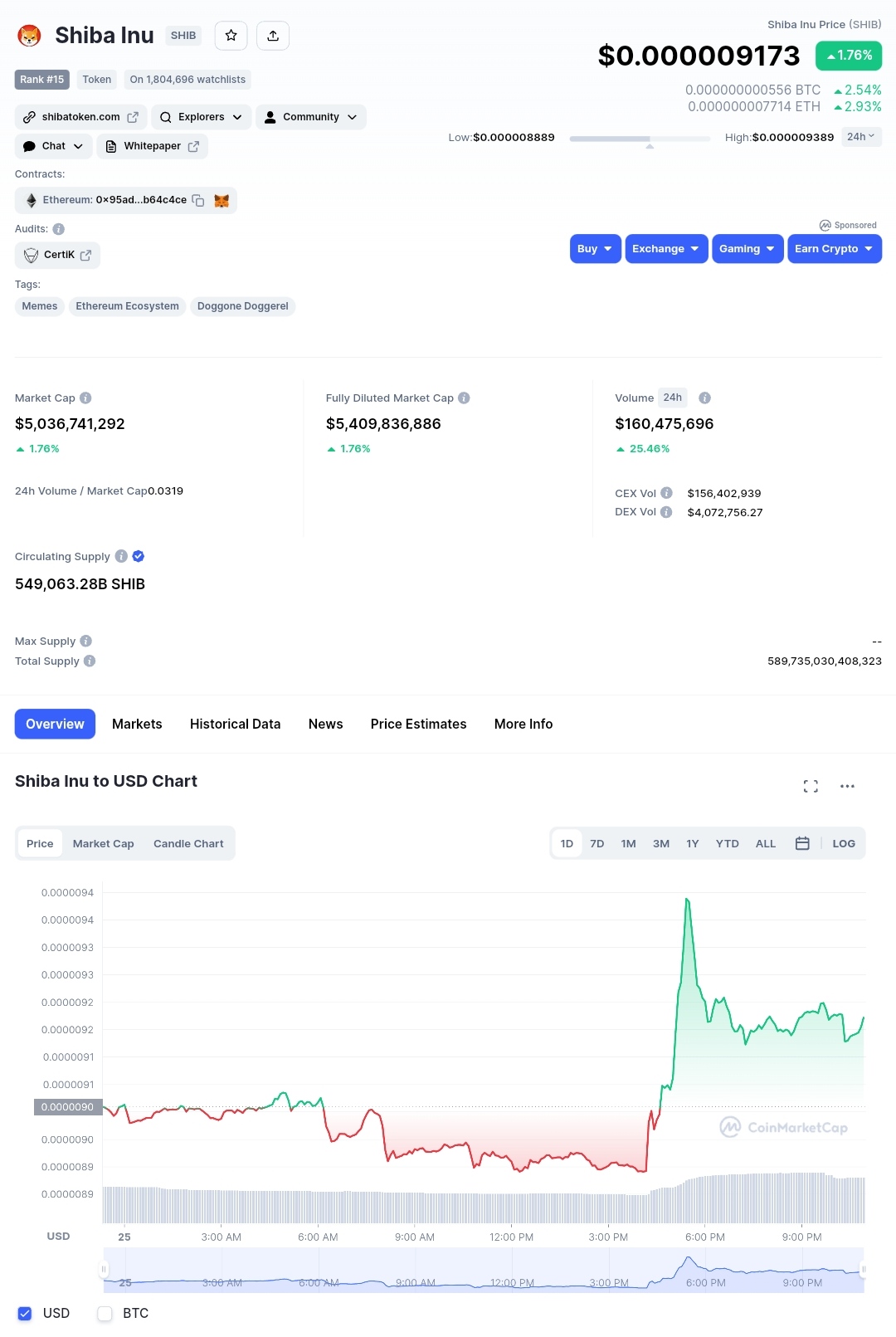This screenshot has height=1337, width=896.
Task: Switch to the Markets tab
Action: point(137,724)
